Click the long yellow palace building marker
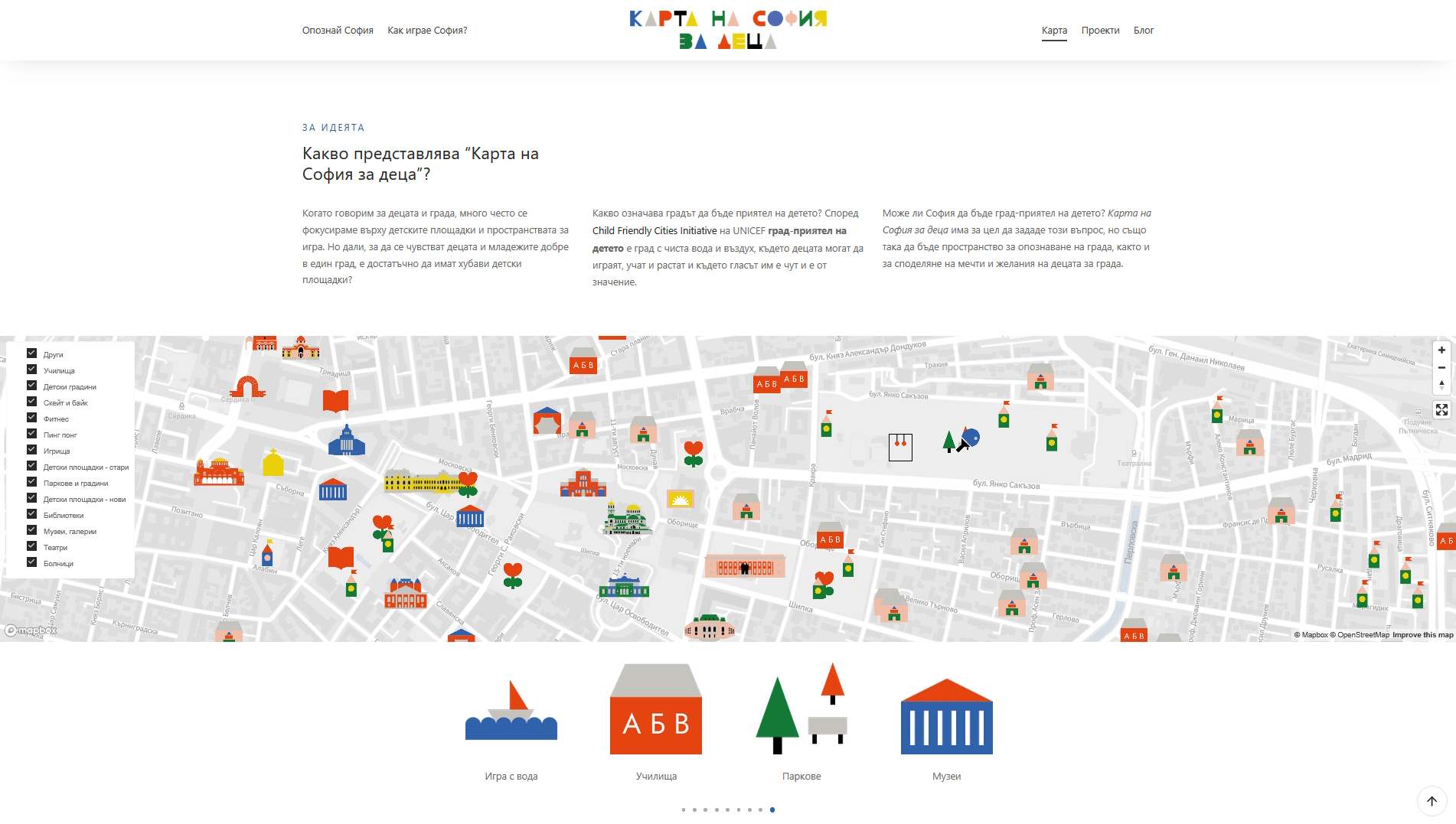1456x824 pixels. point(422,481)
